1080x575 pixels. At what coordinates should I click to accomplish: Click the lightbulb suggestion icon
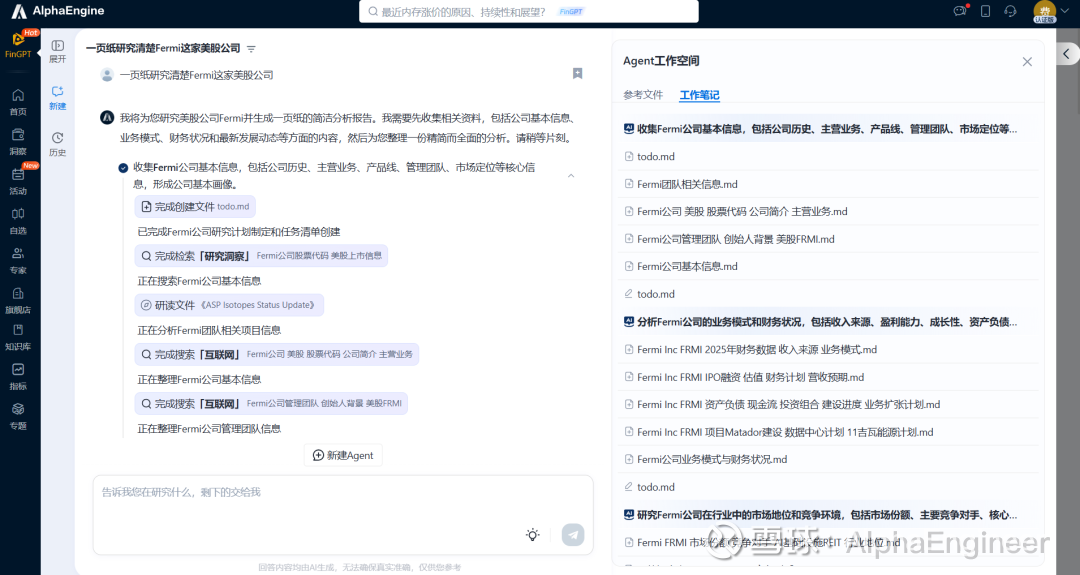(x=532, y=535)
